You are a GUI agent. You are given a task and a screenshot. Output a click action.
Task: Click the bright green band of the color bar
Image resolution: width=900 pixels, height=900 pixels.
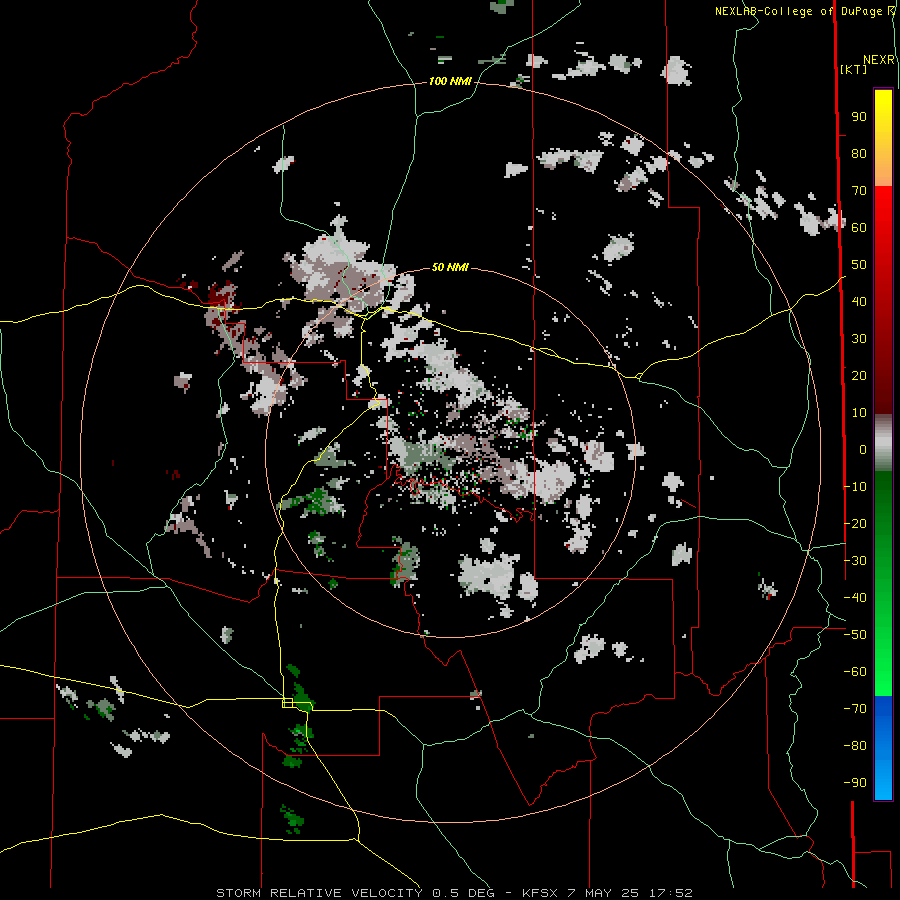click(883, 584)
